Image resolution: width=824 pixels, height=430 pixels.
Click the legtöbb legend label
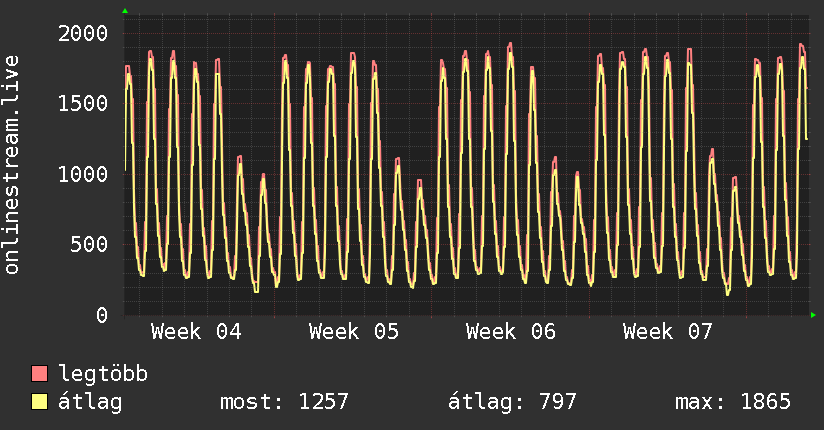coord(103,374)
